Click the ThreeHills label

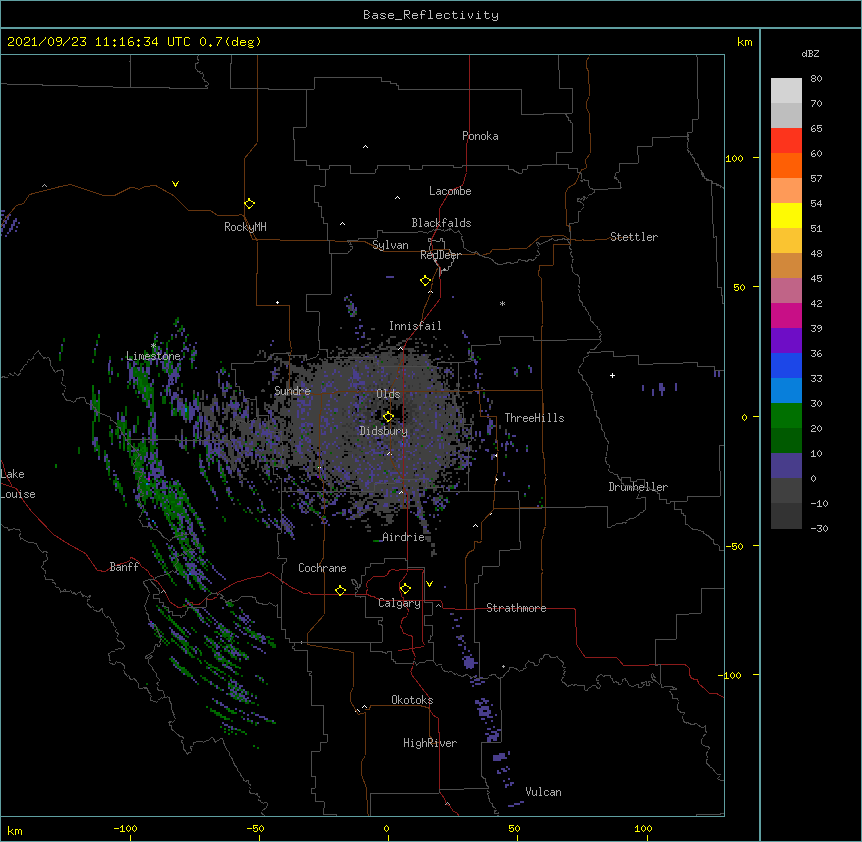(x=534, y=418)
